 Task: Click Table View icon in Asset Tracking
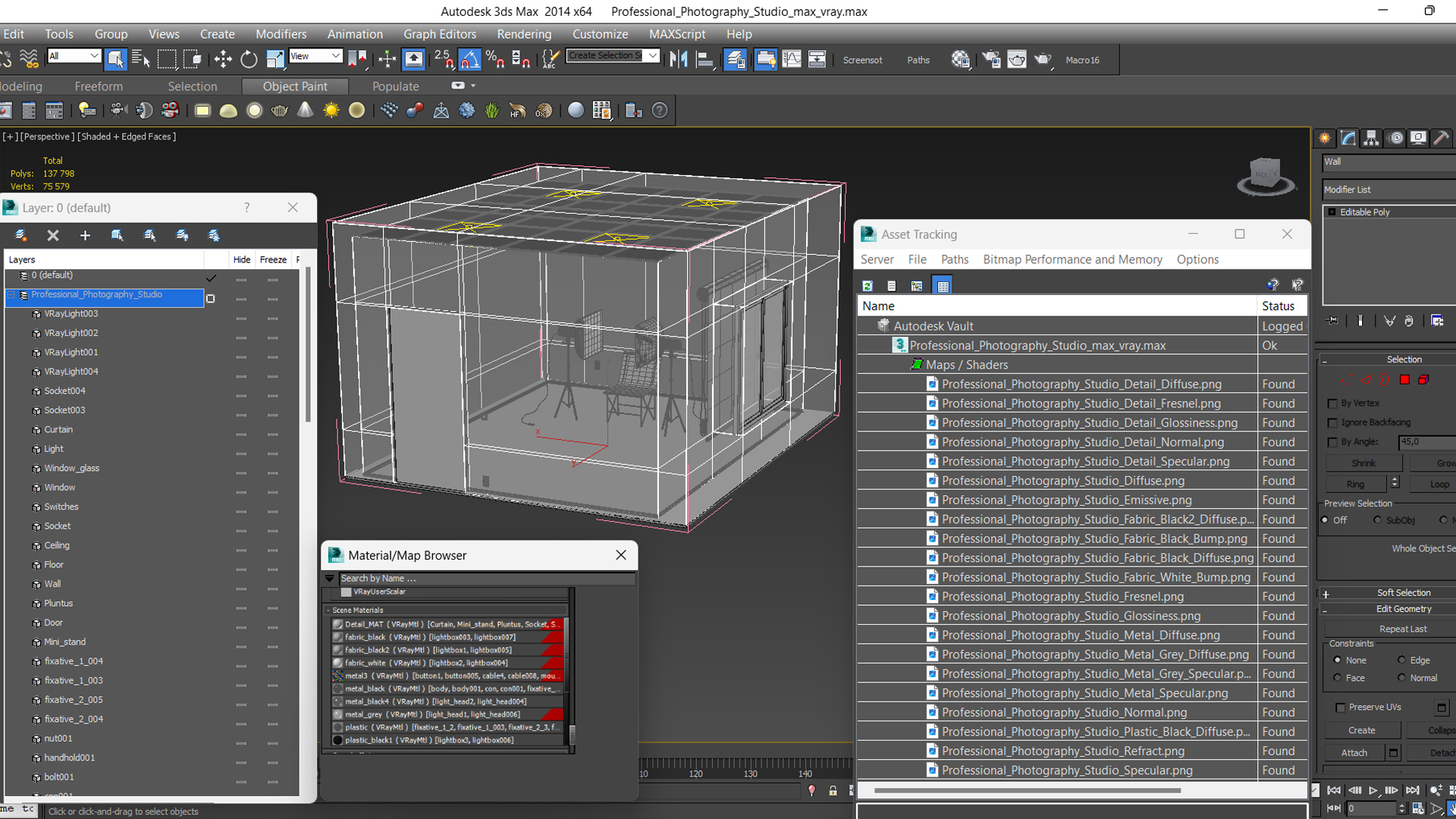tap(943, 286)
